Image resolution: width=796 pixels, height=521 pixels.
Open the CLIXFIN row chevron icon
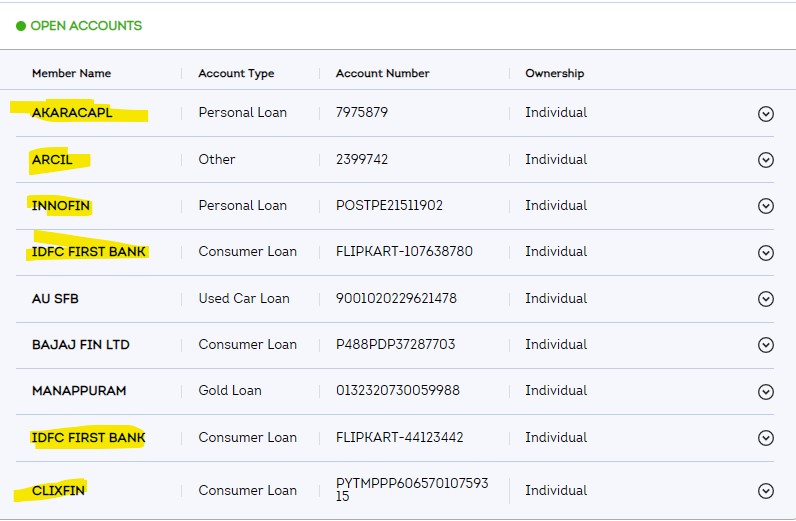pyautogui.click(x=766, y=491)
